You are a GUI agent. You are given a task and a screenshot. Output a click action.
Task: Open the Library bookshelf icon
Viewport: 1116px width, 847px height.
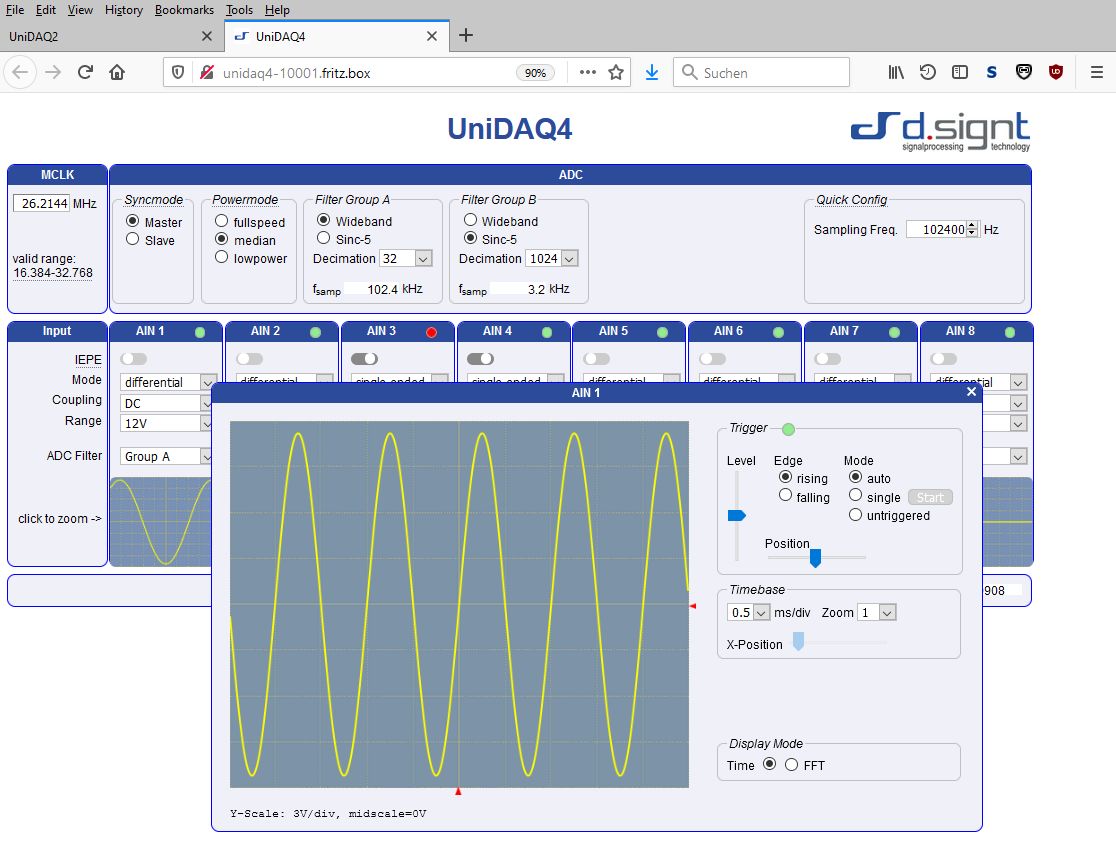click(x=896, y=73)
